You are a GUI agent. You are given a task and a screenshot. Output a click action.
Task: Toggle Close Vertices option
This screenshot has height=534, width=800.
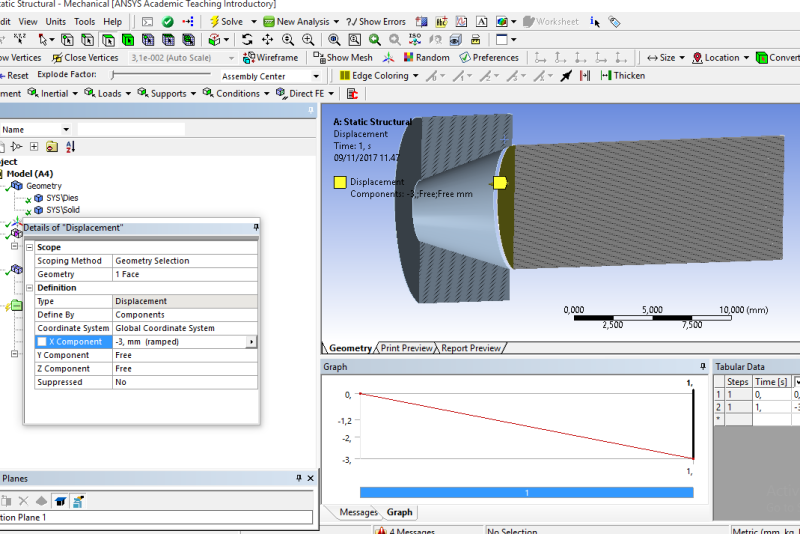click(x=85, y=58)
